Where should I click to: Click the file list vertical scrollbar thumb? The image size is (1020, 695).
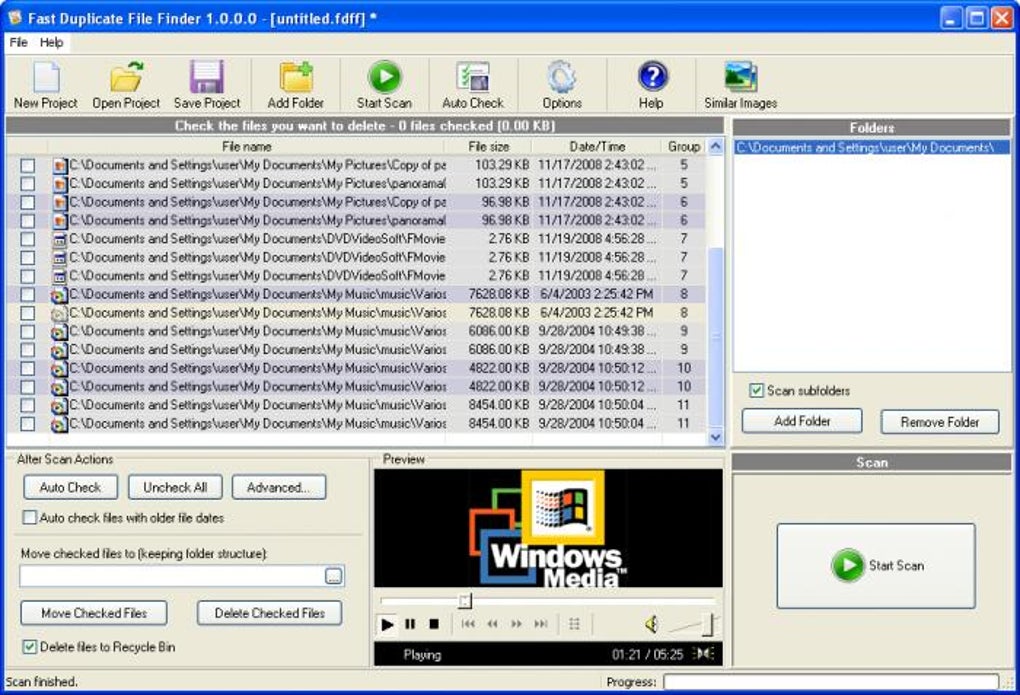(x=715, y=336)
